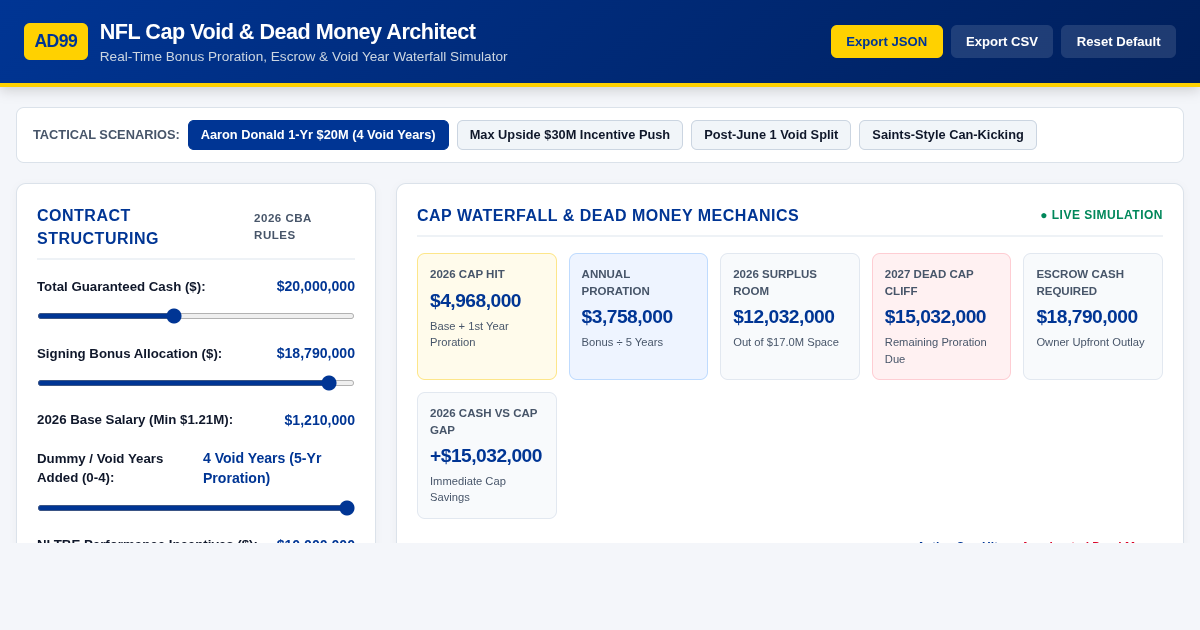Viewport: 1200px width, 630px height.
Task: Click 'Cap Waterfall & Dead Money Mechanics' heading
Action: (608, 215)
